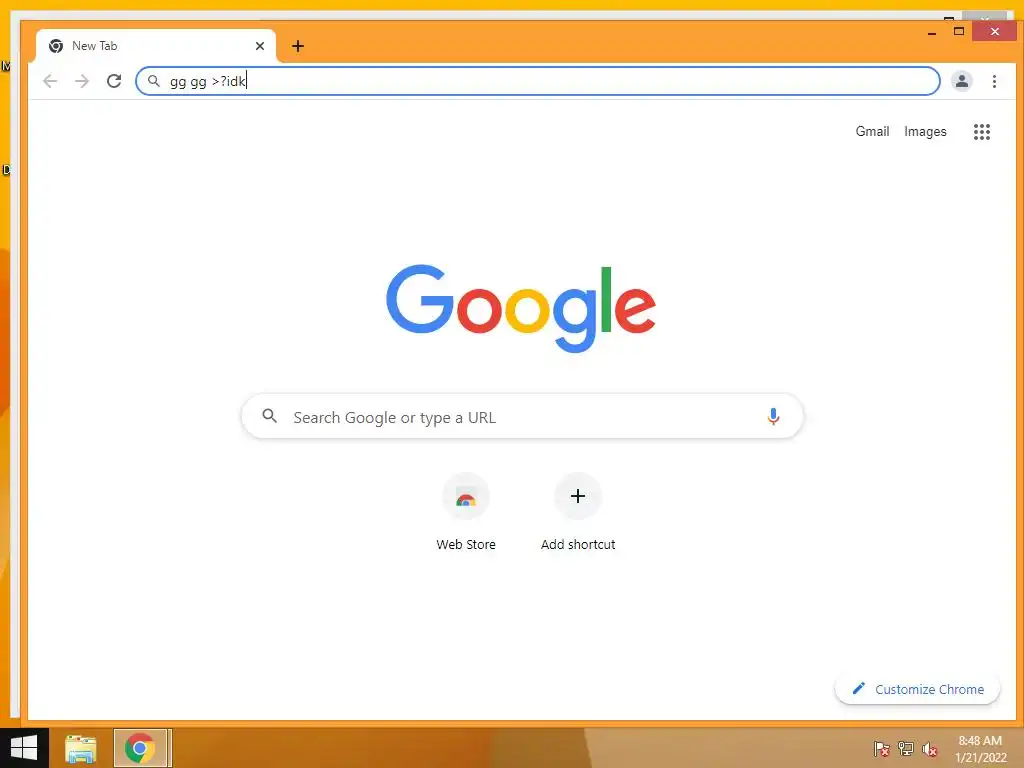Open the Images link
Image resolution: width=1024 pixels, height=768 pixels.
tap(925, 131)
